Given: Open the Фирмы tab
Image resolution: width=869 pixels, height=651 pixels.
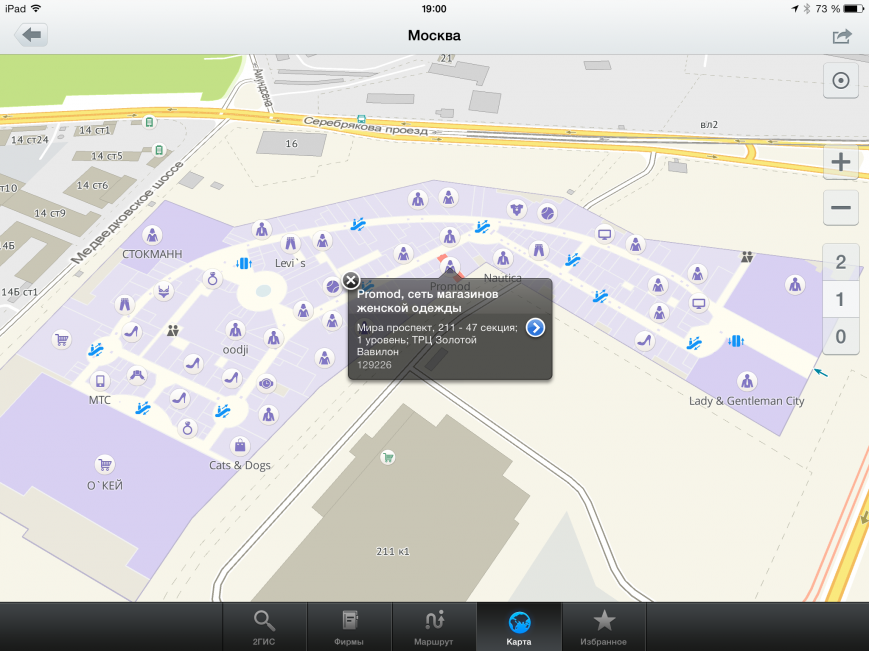Looking at the screenshot, I should [x=349, y=627].
